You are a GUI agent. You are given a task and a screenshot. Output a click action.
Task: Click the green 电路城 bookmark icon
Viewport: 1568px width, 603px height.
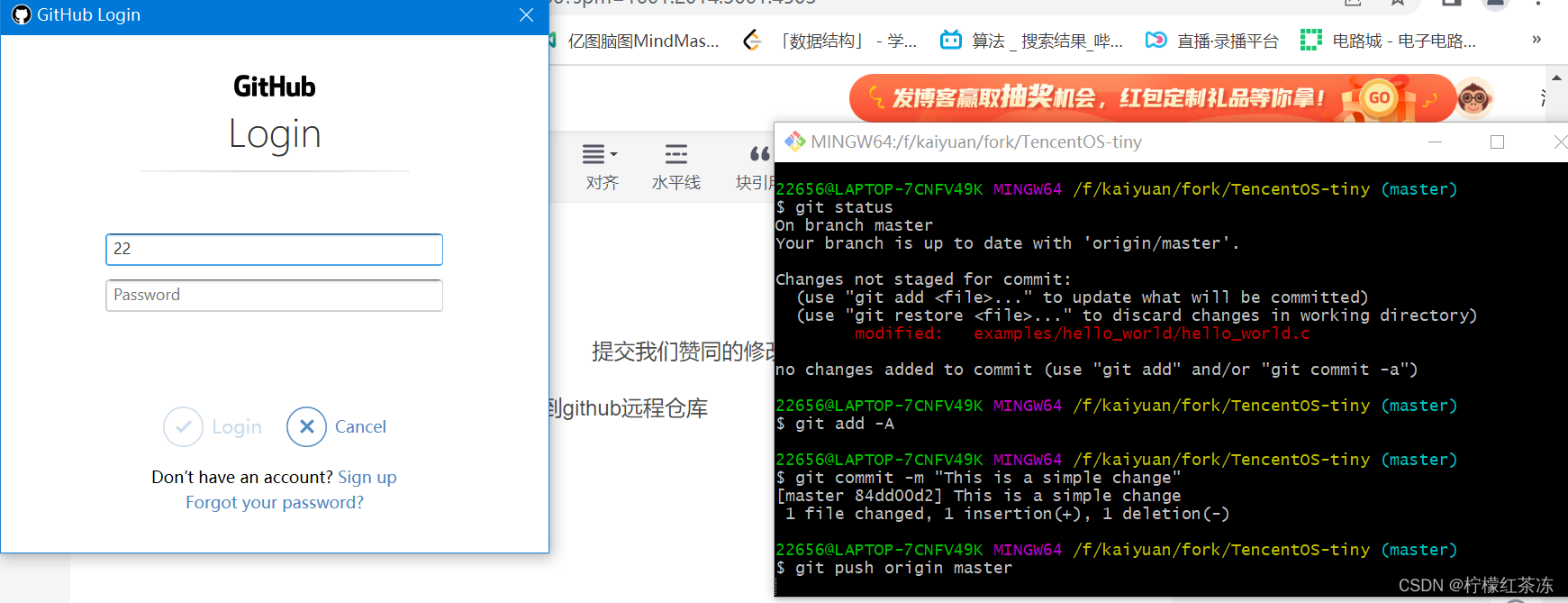click(1311, 40)
